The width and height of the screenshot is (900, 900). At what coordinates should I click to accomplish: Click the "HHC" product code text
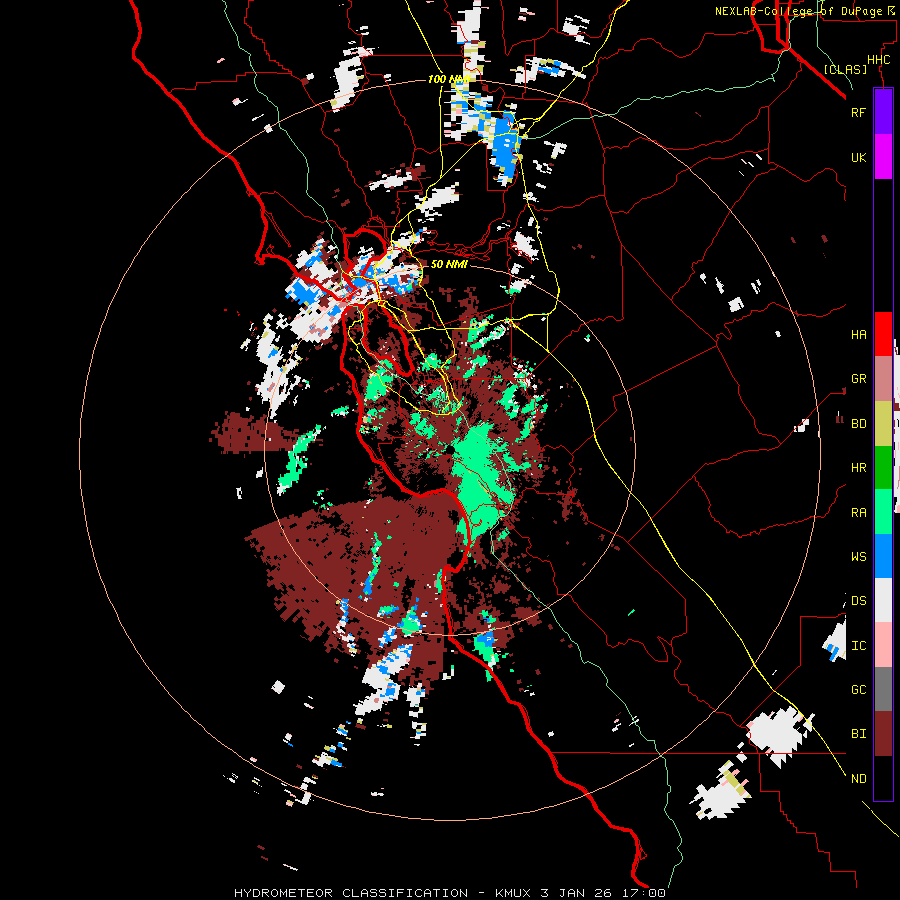[x=878, y=60]
